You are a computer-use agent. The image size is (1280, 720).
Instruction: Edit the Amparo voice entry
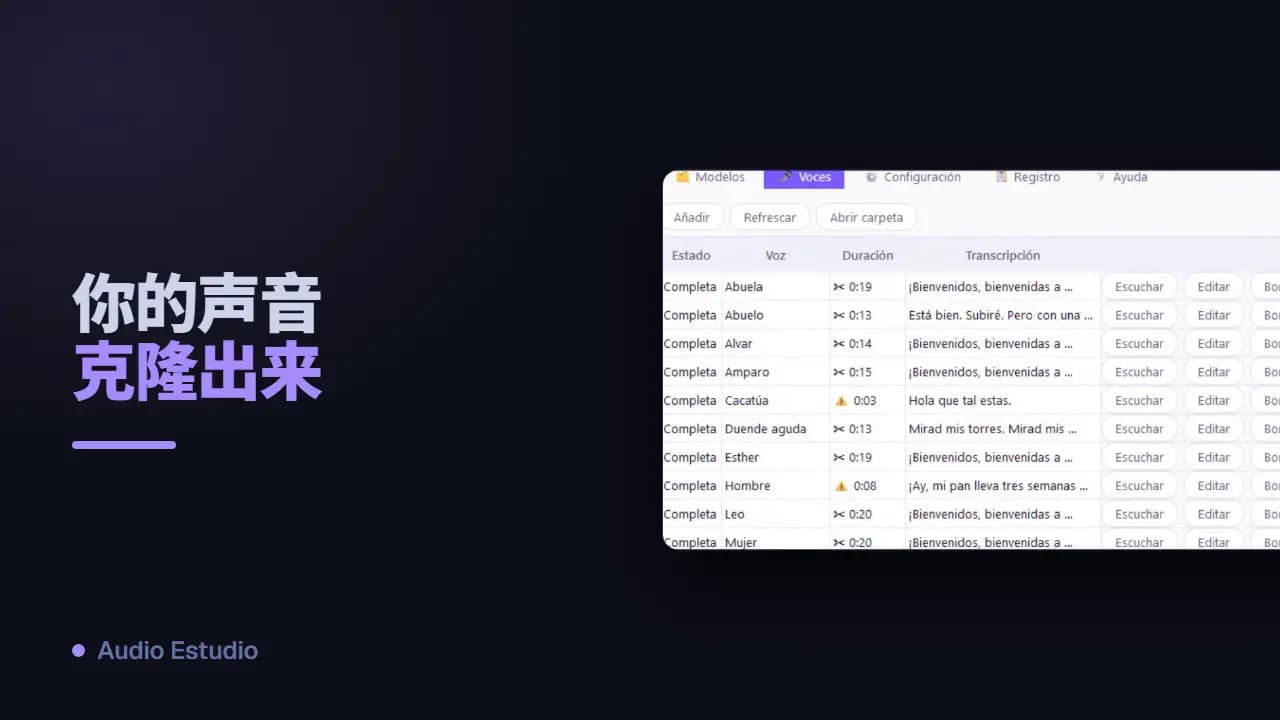(x=1213, y=372)
